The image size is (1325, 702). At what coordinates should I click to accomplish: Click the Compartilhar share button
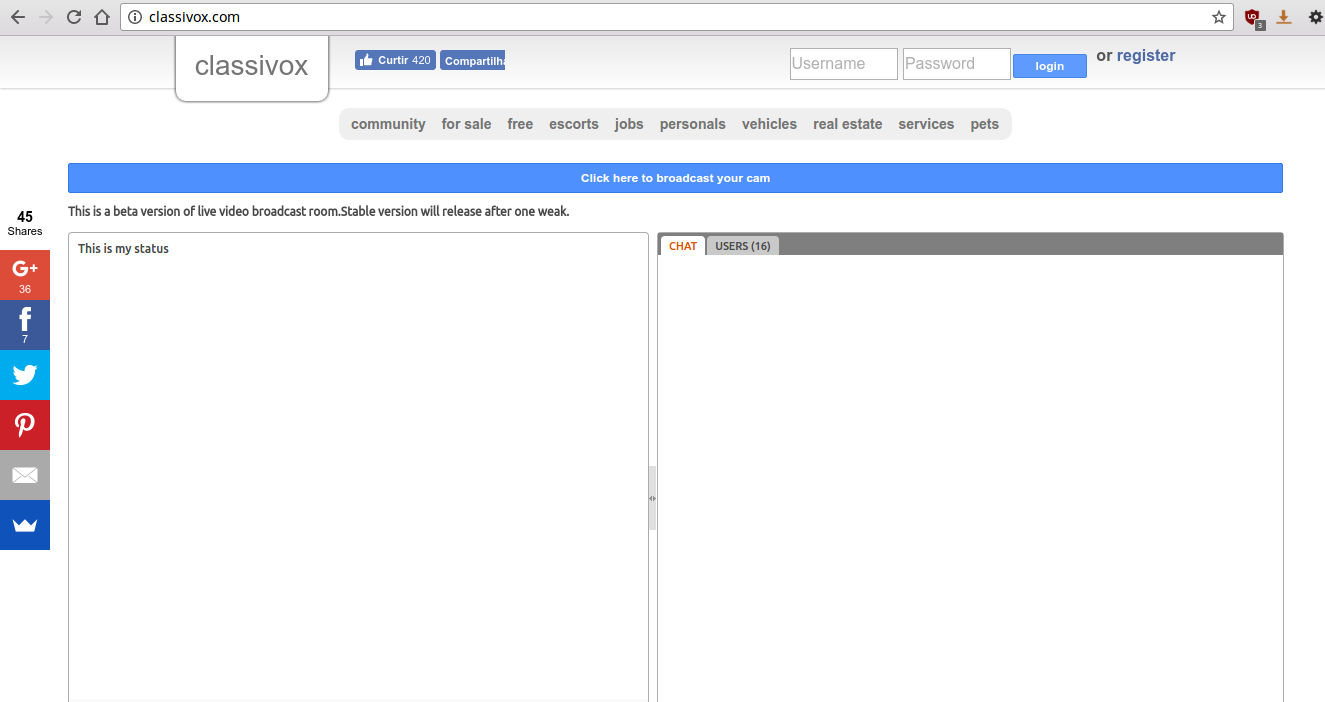473,60
